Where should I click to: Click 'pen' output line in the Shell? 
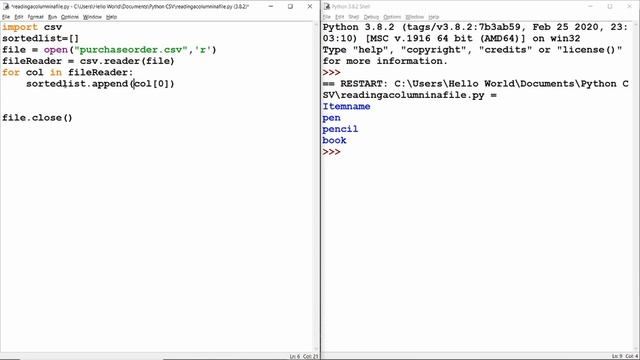pos(331,118)
